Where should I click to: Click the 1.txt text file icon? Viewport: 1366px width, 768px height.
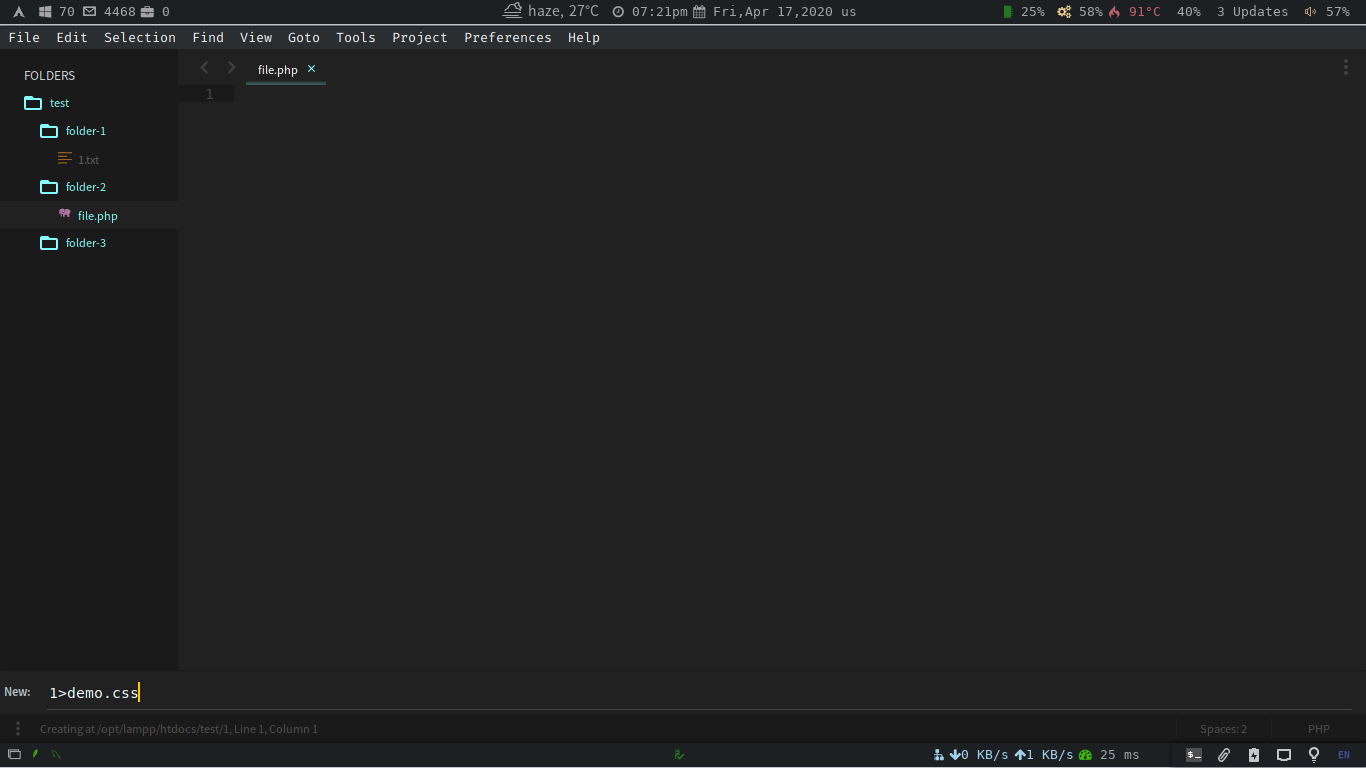pos(65,159)
